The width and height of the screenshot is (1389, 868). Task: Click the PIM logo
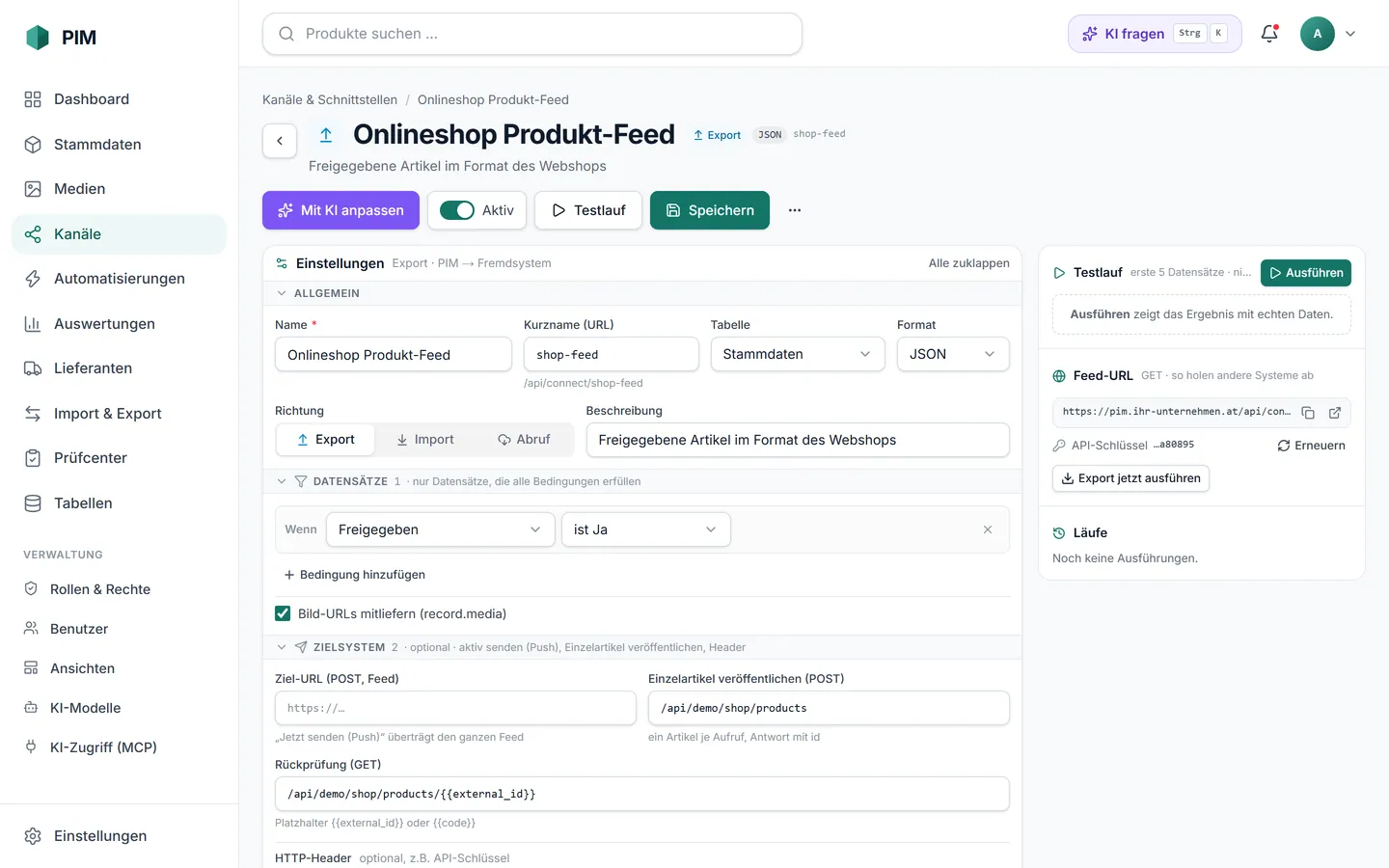(62, 38)
